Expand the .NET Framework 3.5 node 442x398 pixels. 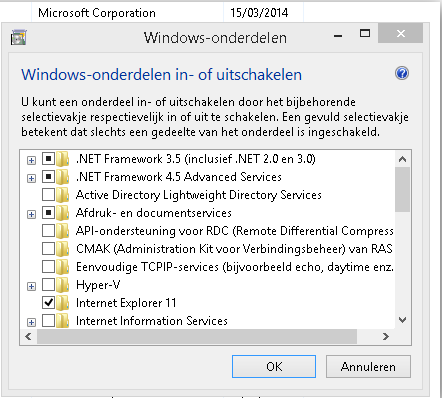[31, 161]
